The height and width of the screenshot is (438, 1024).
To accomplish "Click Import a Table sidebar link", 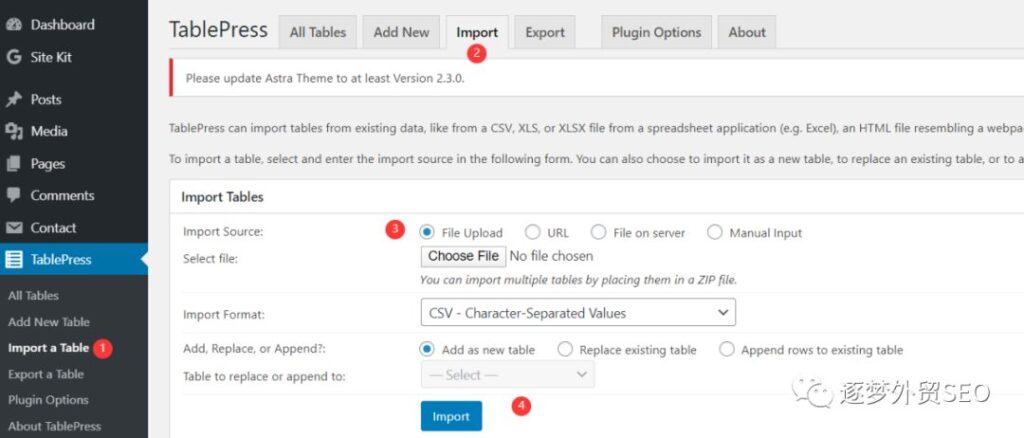I will [x=48, y=348].
